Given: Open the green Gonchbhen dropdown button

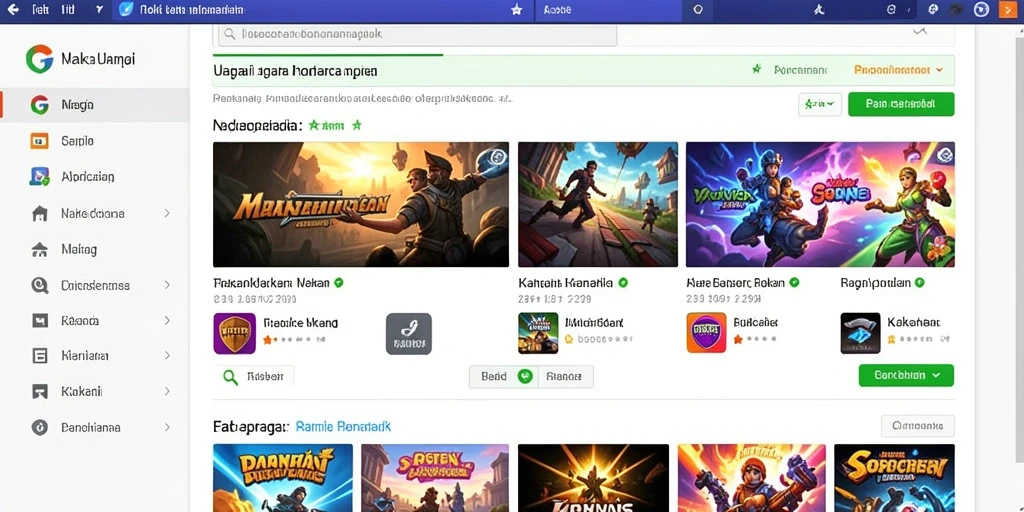Looking at the screenshot, I should (x=906, y=376).
